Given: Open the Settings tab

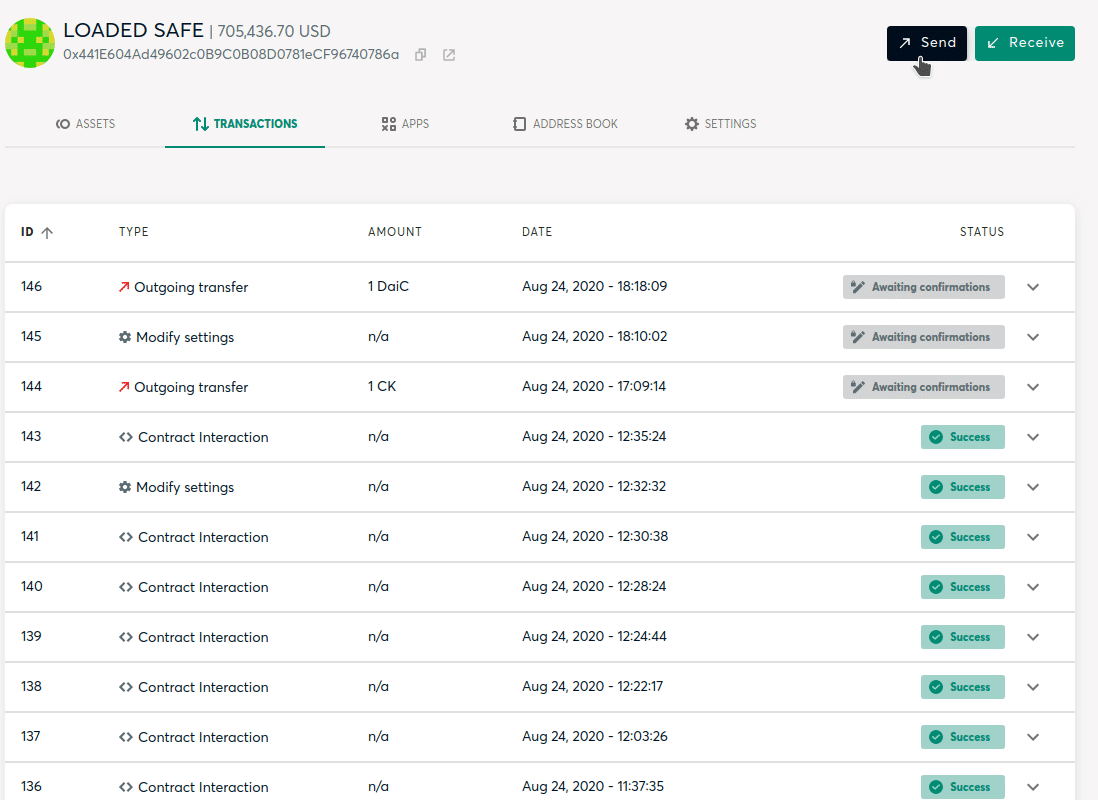Looking at the screenshot, I should (x=721, y=124).
